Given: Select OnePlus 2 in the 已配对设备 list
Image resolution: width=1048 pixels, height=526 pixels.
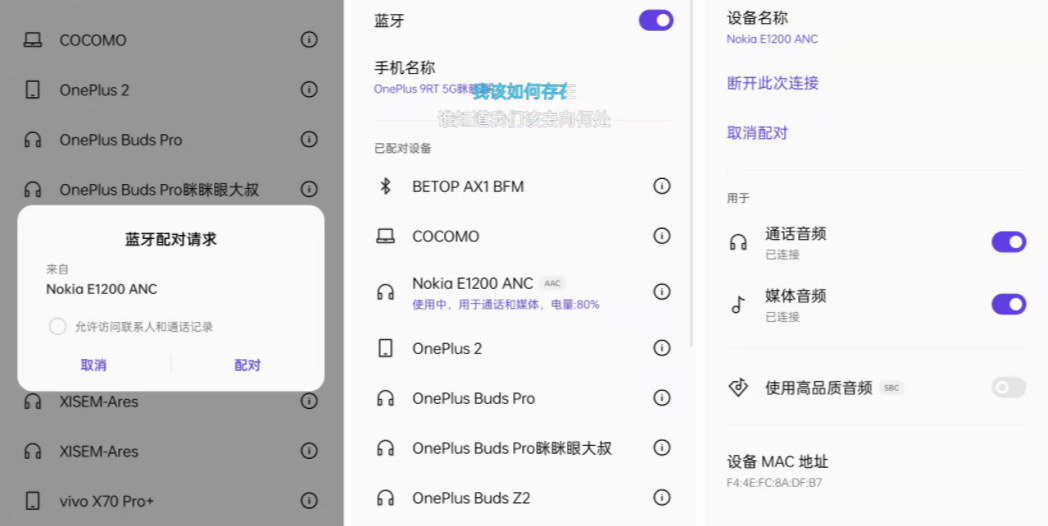Looking at the screenshot, I should tap(523, 348).
